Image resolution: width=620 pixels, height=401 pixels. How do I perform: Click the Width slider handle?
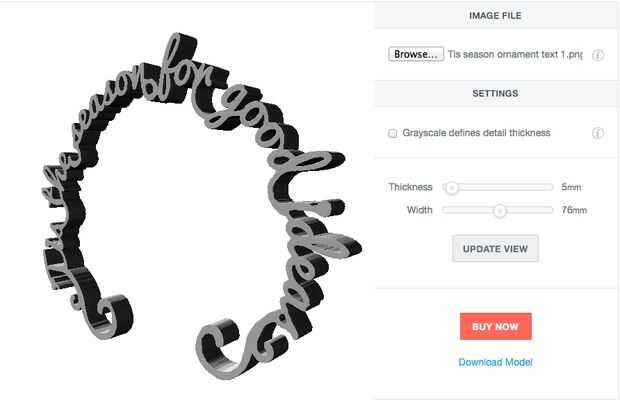500,210
